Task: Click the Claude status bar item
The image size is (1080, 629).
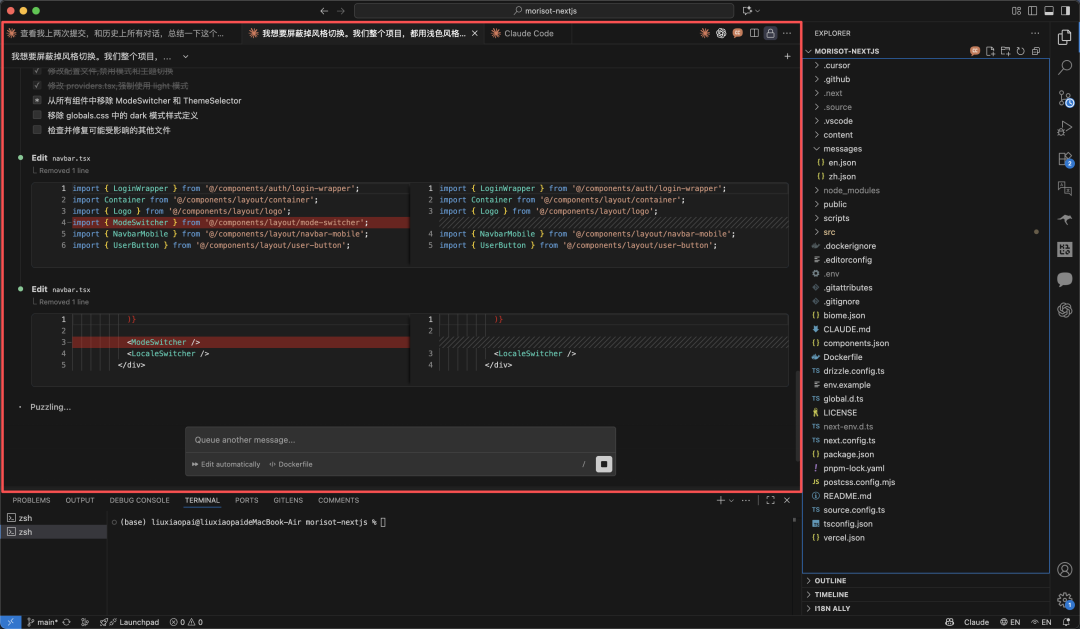Action: point(976,622)
